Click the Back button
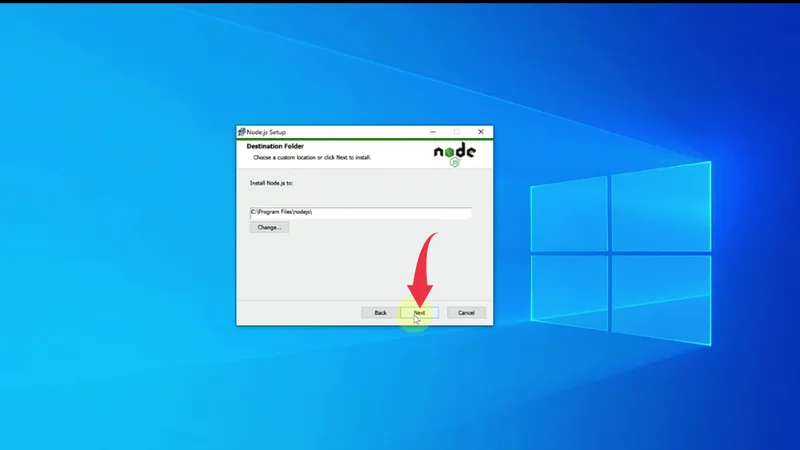Screen dimensions: 800x450 pyautogui.click(x=380, y=313)
